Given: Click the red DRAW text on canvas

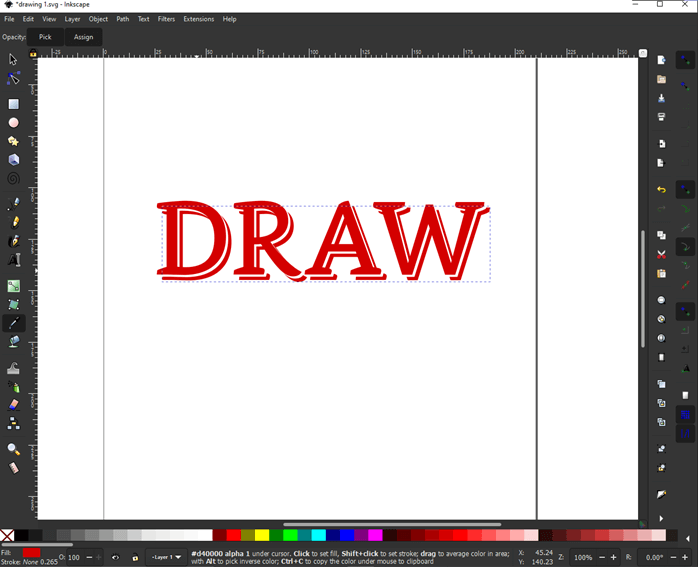Looking at the screenshot, I should (x=323, y=241).
